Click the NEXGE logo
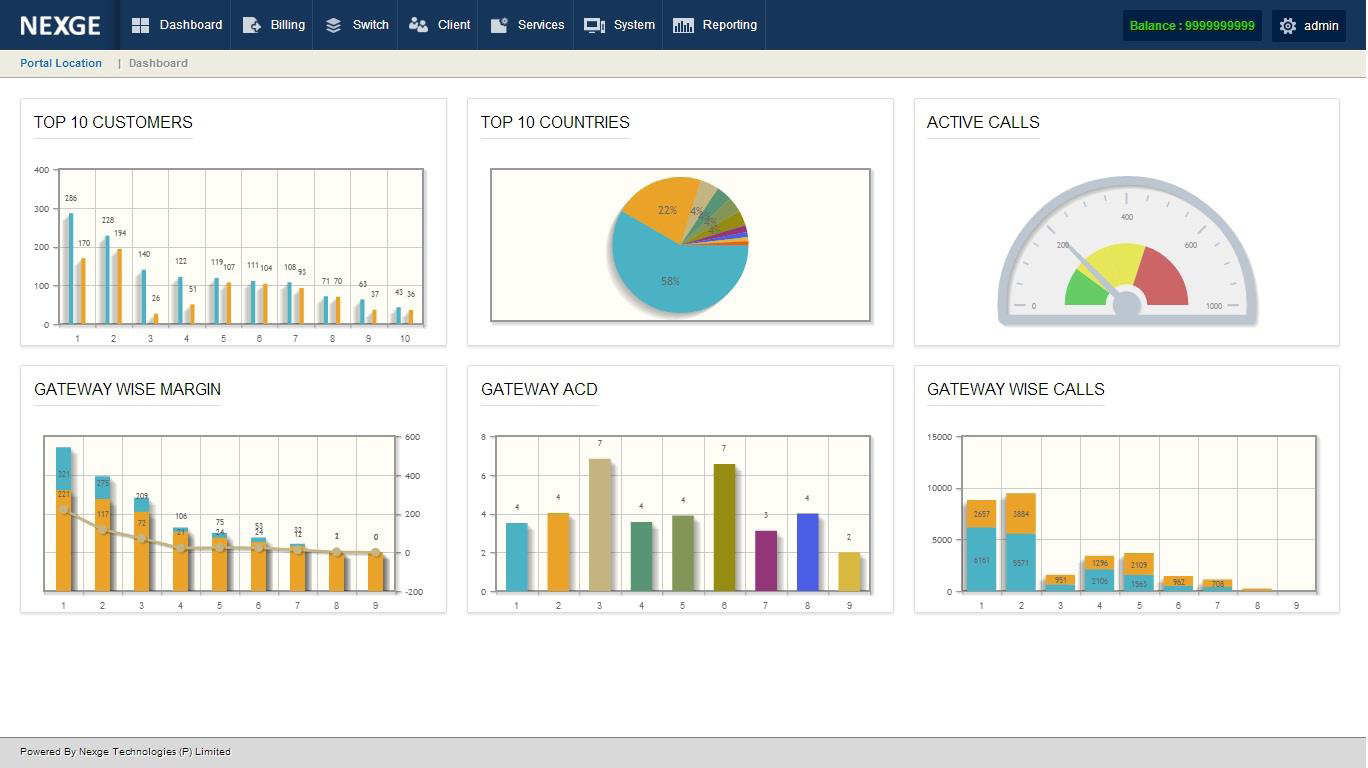The image size is (1368, 768). coord(60,25)
